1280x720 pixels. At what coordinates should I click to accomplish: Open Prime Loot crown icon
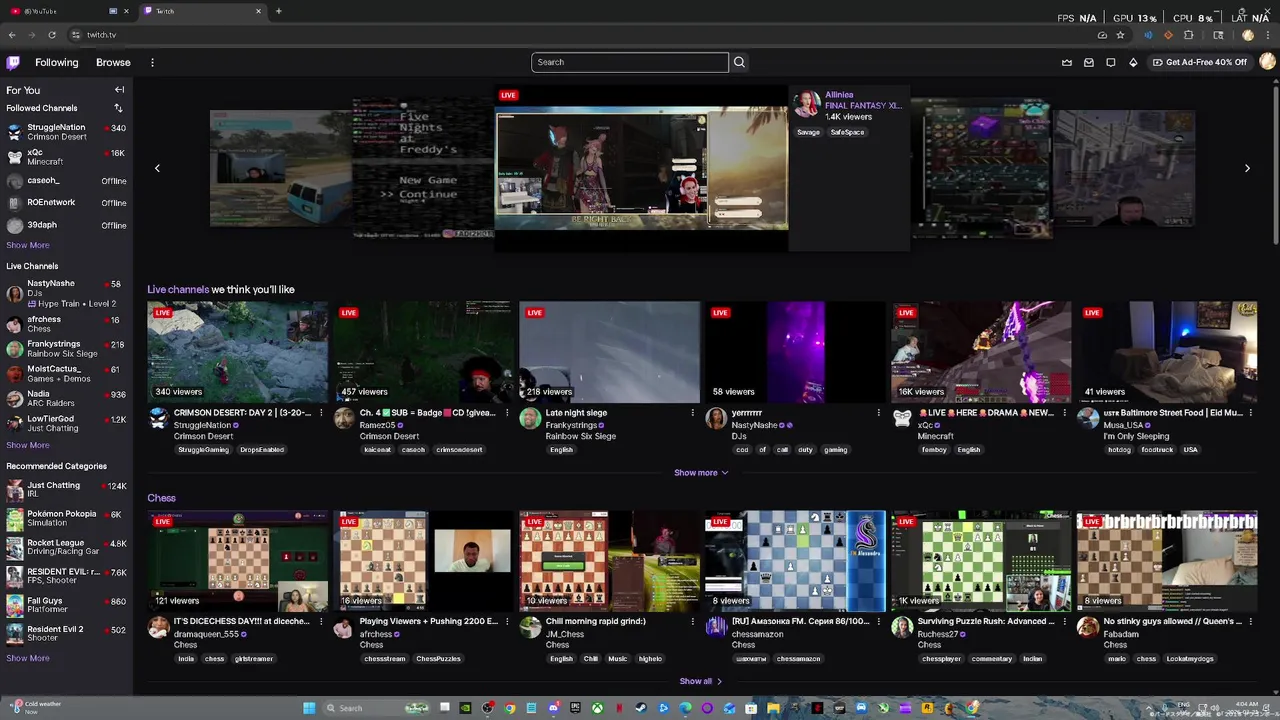[x=1067, y=62]
